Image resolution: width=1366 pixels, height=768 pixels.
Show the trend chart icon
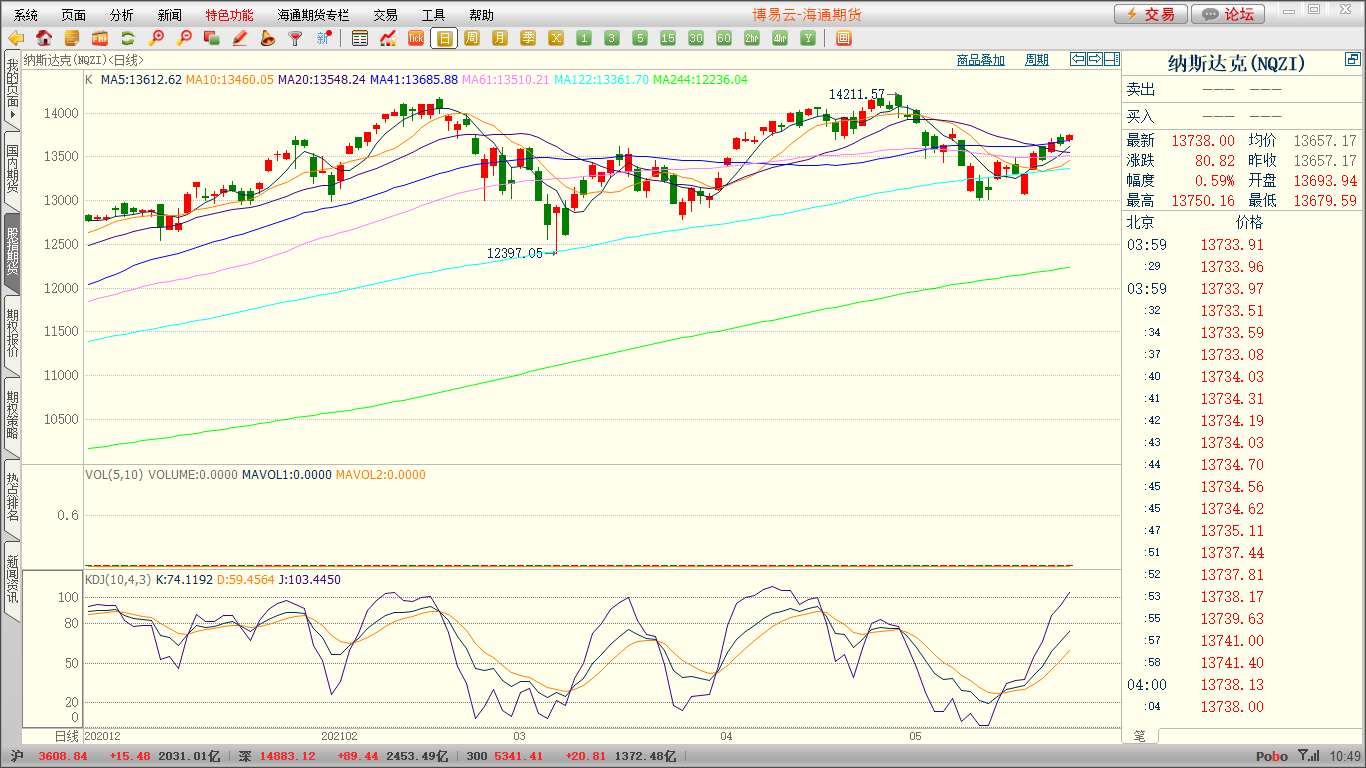(388, 38)
